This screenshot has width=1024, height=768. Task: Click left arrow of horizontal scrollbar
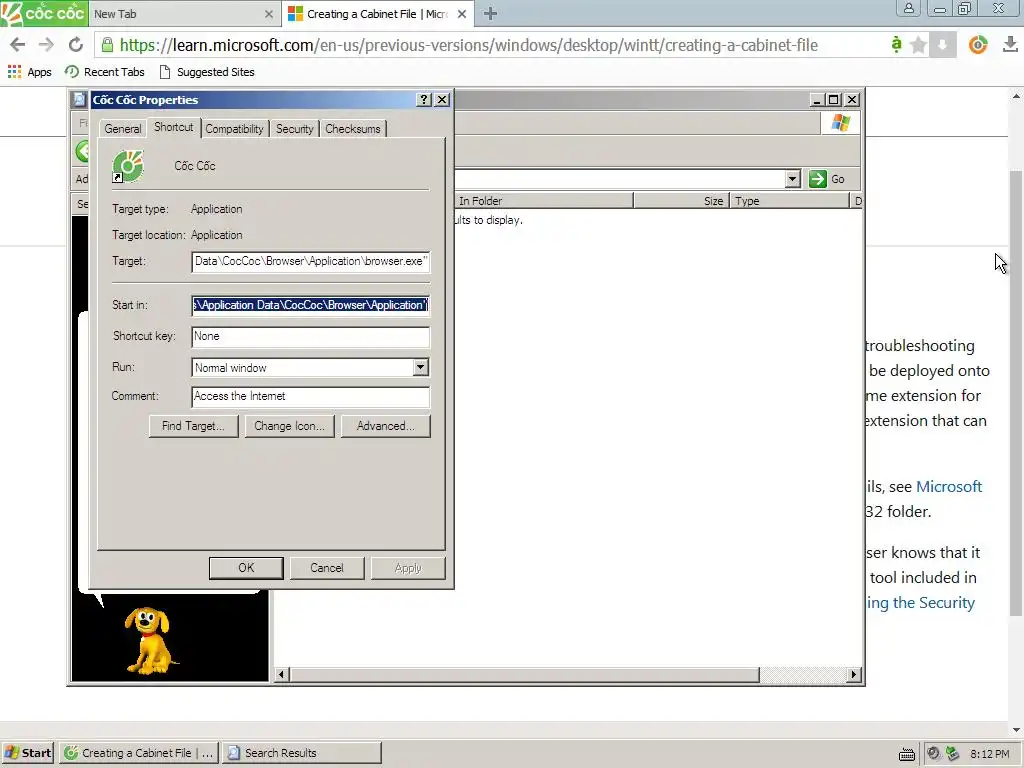[x=281, y=675]
